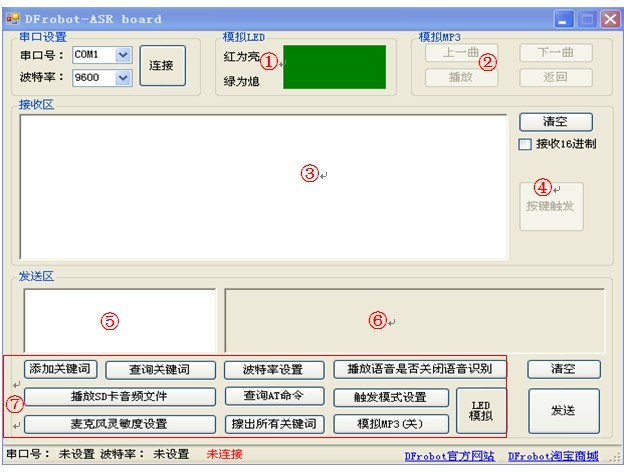Clear the send area with lower 清空

pyautogui.click(x=564, y=369)
